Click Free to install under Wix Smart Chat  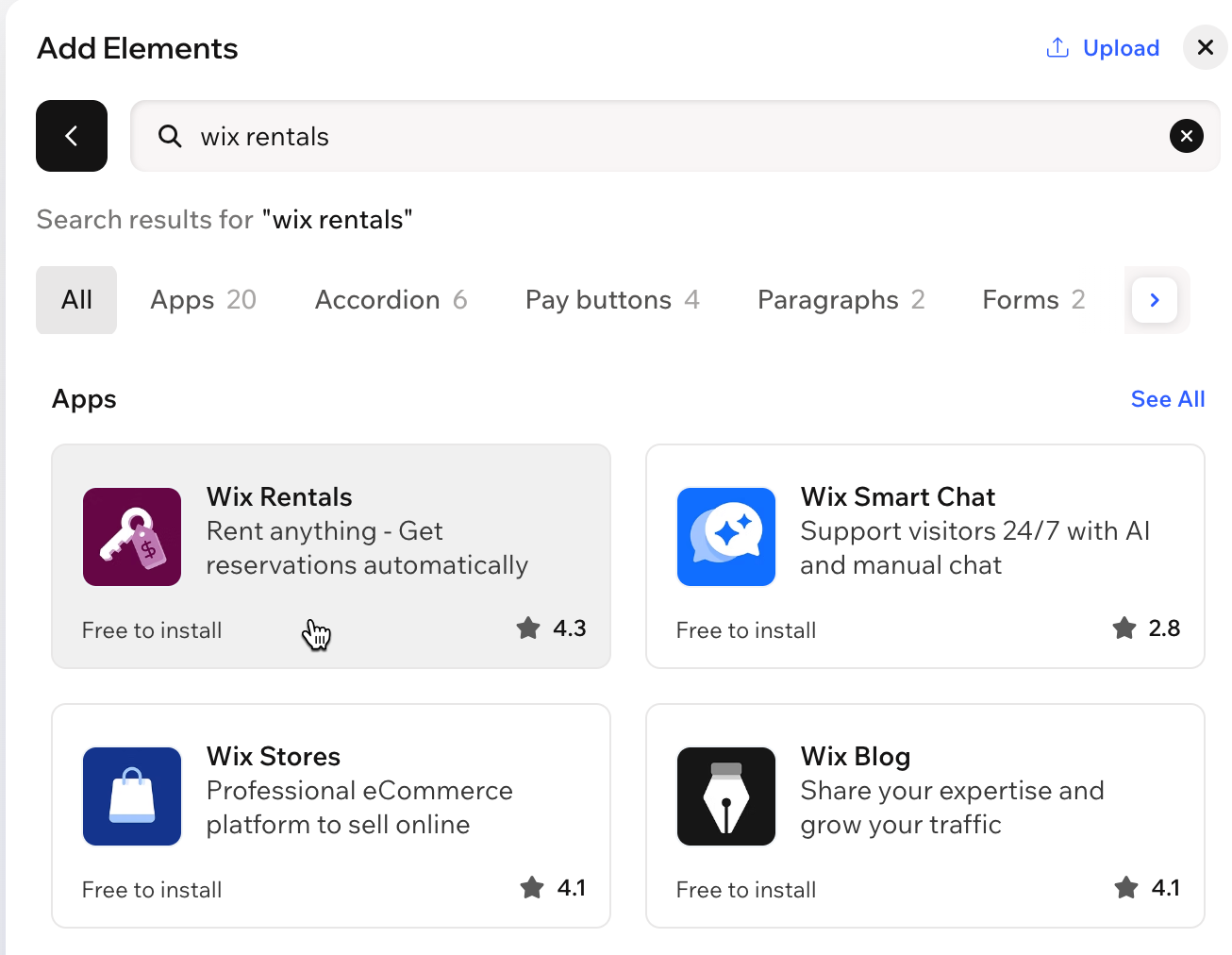tap(746, 630)
